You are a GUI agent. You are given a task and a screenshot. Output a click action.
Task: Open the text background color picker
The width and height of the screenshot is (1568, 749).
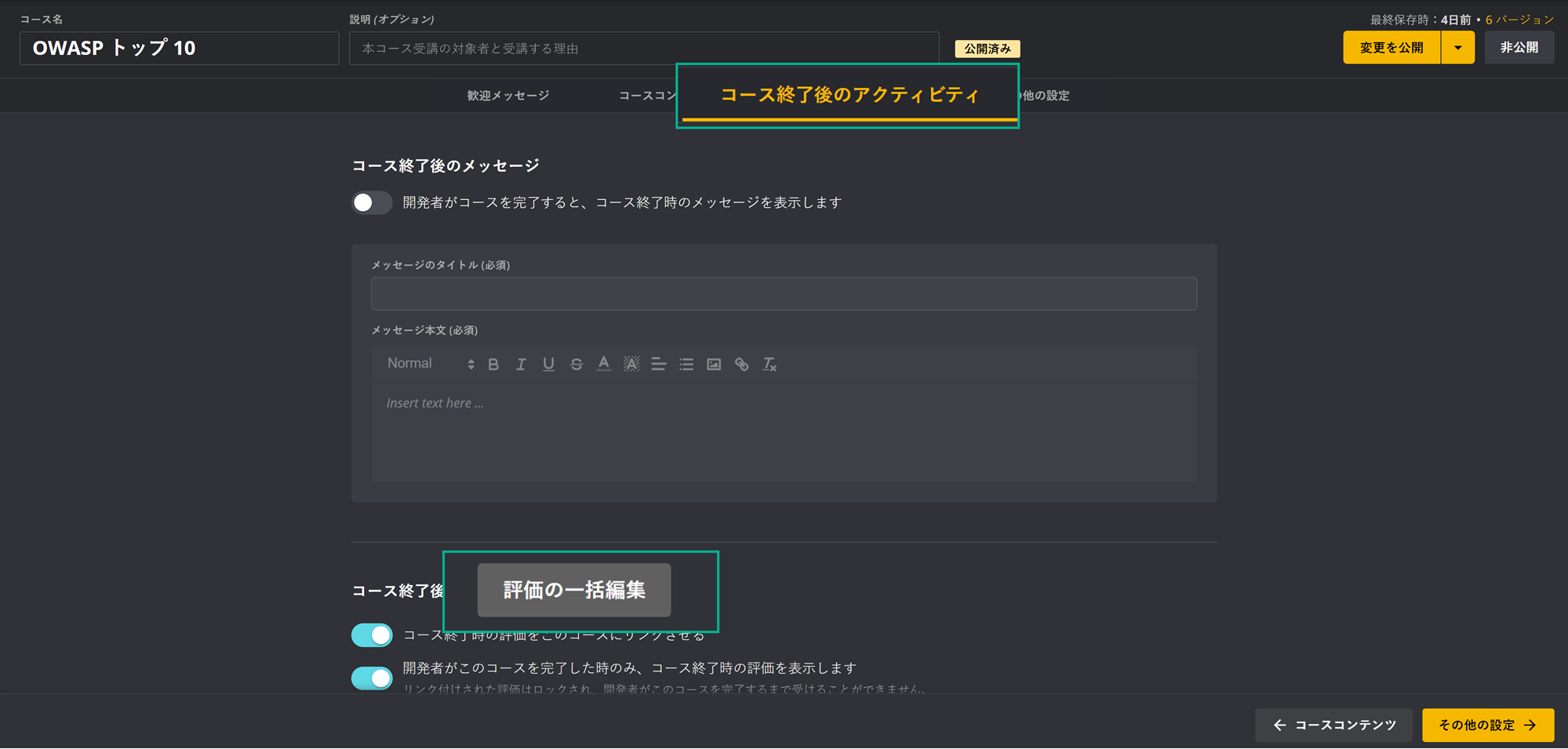tap(631, 364)
